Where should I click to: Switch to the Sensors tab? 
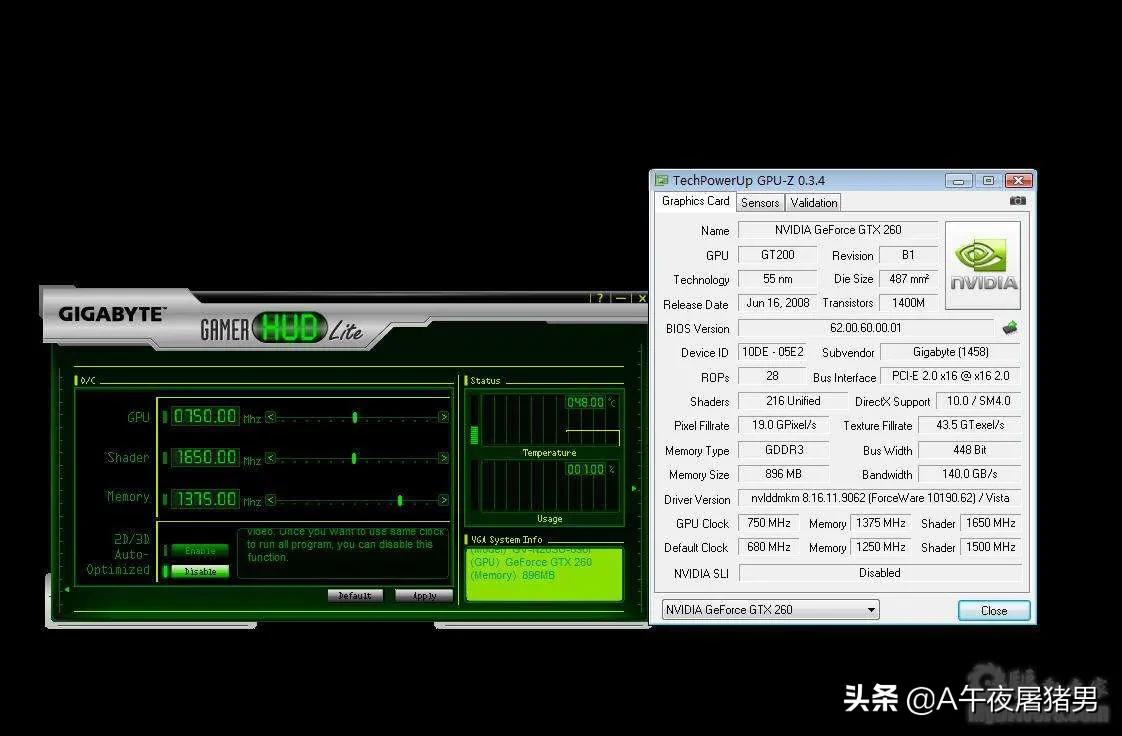click(x=760, y=202)
